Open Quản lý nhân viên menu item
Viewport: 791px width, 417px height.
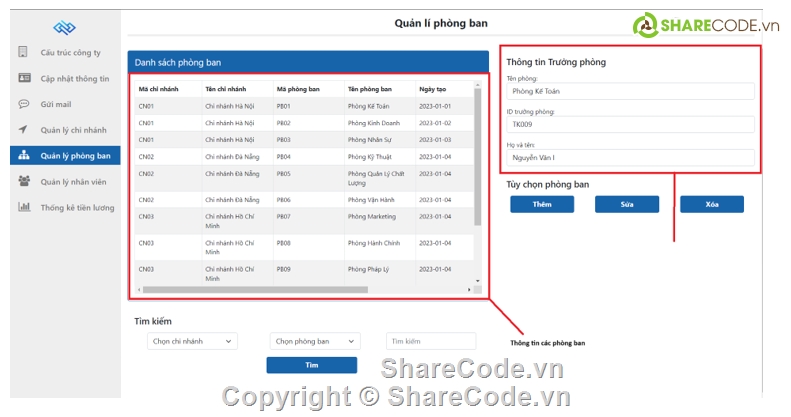click(73, 181)
